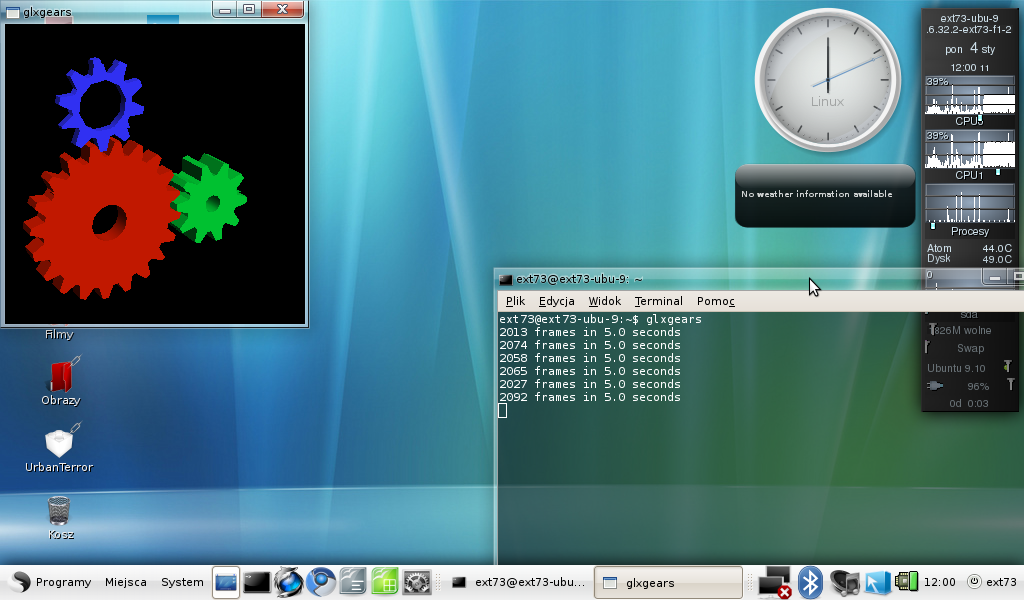Click the Dysk 49.0C temperature reading
Viewport: 1024px width, 600px height.
(969, 259)
